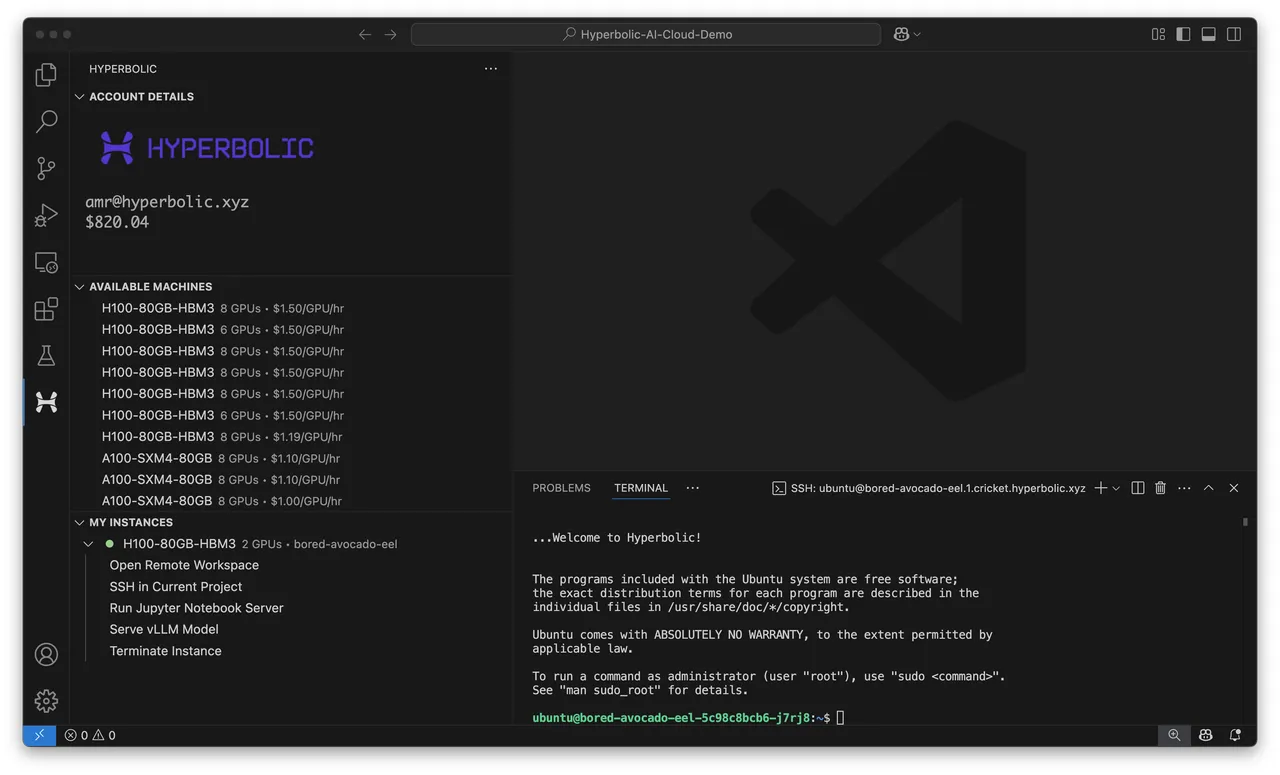Viewport: 1280px width, 775px height.
Task: Click the SSH terminal session title
Action: 929,488
